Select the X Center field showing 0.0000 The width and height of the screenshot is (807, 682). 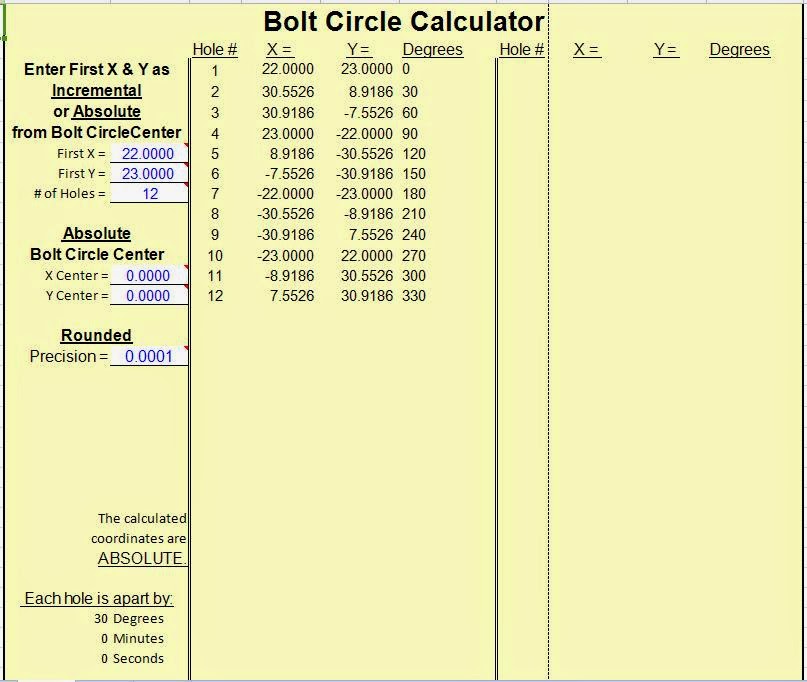coord(148,275)
